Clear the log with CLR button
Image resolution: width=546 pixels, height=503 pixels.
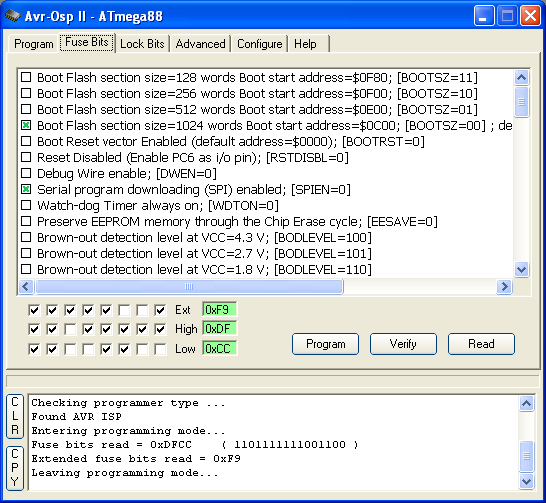pyautogui.click(x=15, y=416)
